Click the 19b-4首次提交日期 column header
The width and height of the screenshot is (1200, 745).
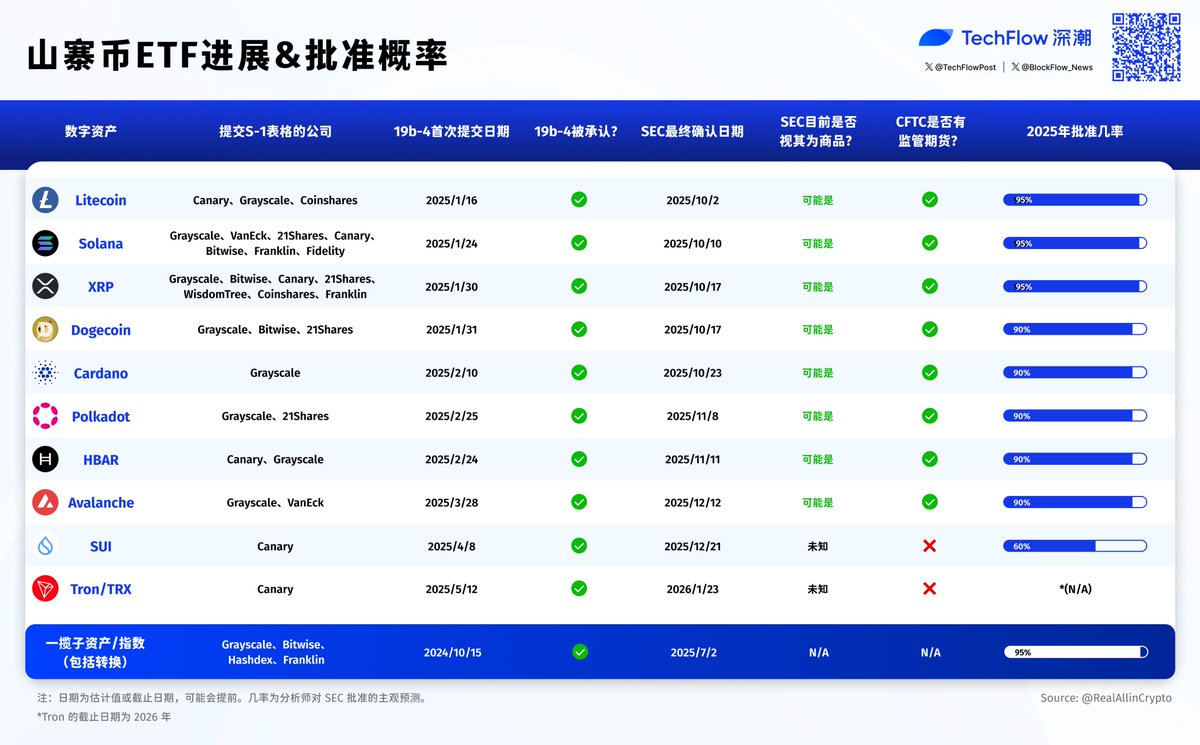click(451, 131)
